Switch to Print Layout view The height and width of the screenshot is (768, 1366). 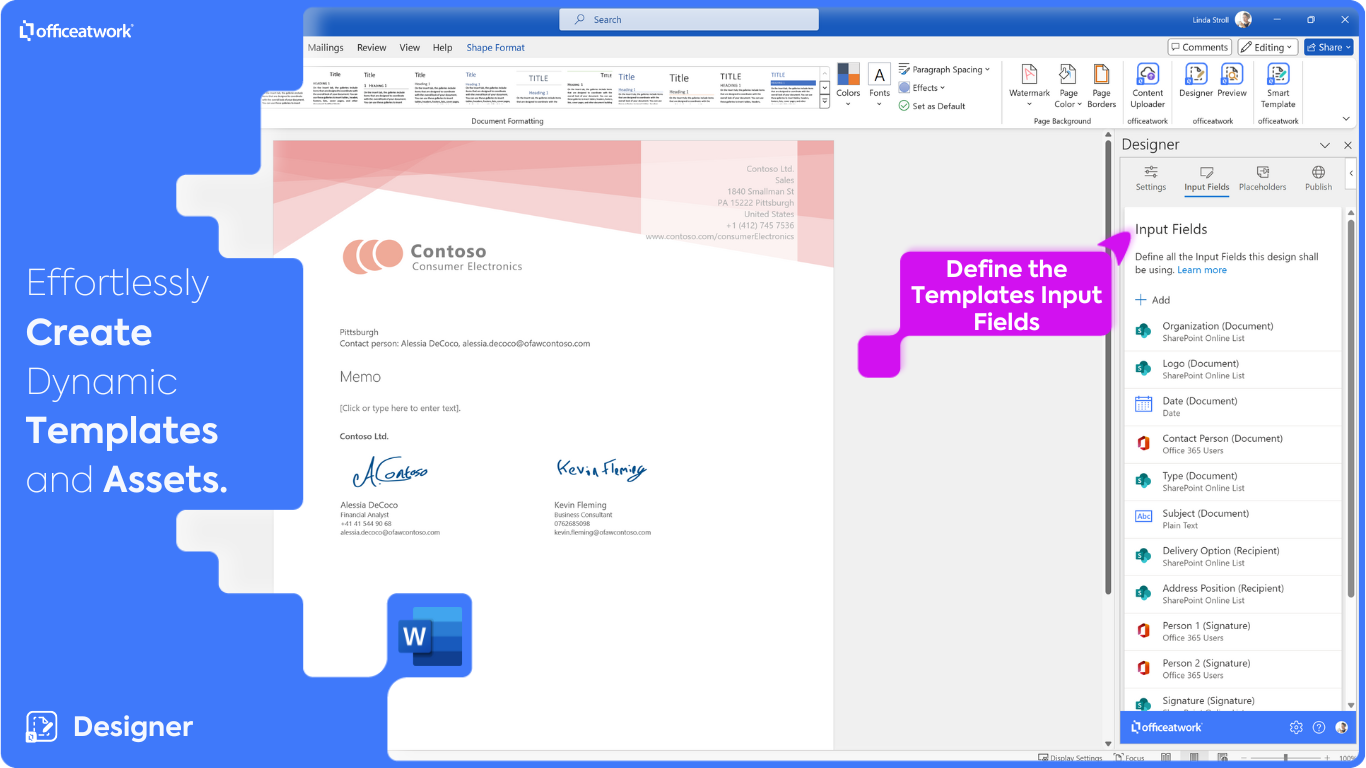pos(1192,759)
